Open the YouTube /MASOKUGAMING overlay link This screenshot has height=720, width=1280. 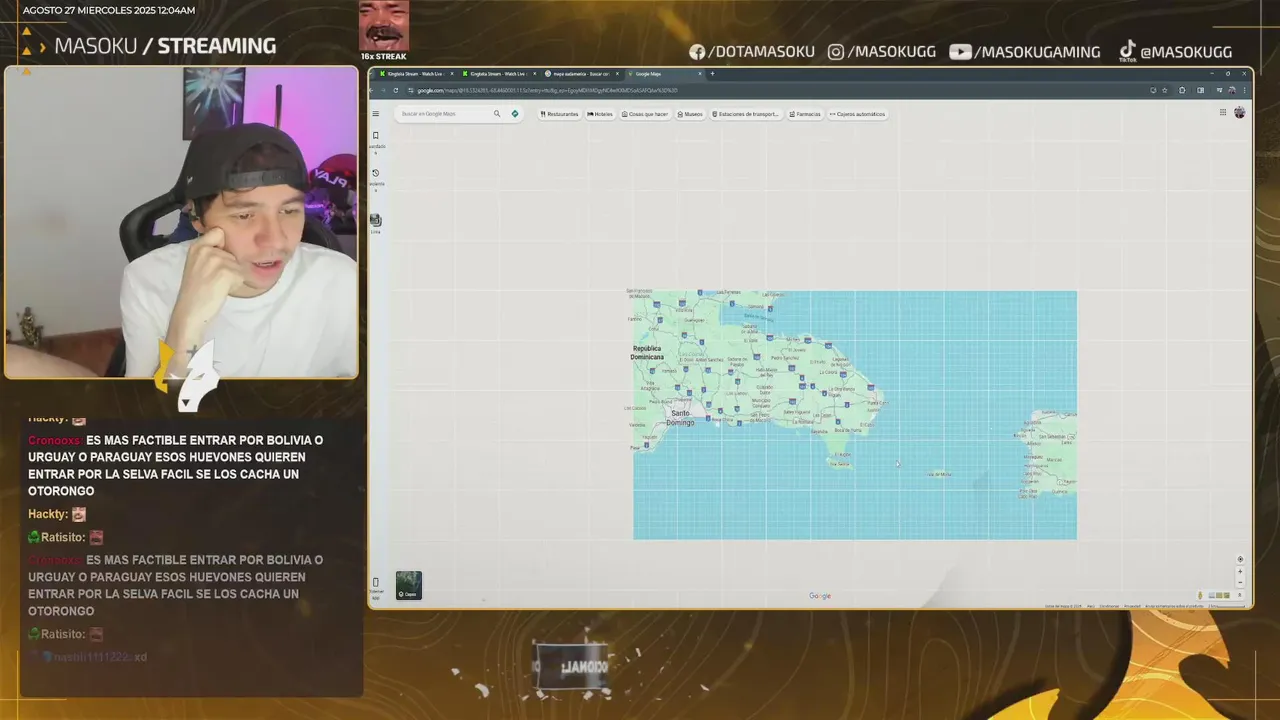(x=1025, y=52)
